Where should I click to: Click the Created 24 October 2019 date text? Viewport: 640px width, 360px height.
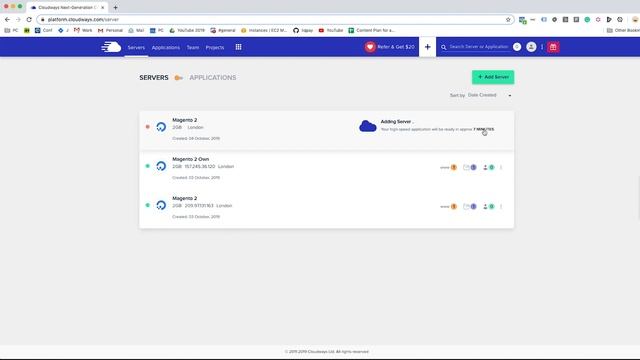tap(196, 138)
